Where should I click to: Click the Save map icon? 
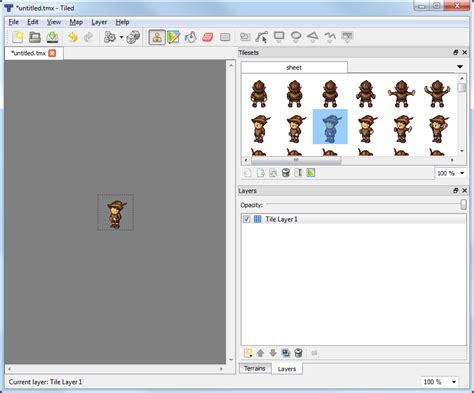point(52,37)
